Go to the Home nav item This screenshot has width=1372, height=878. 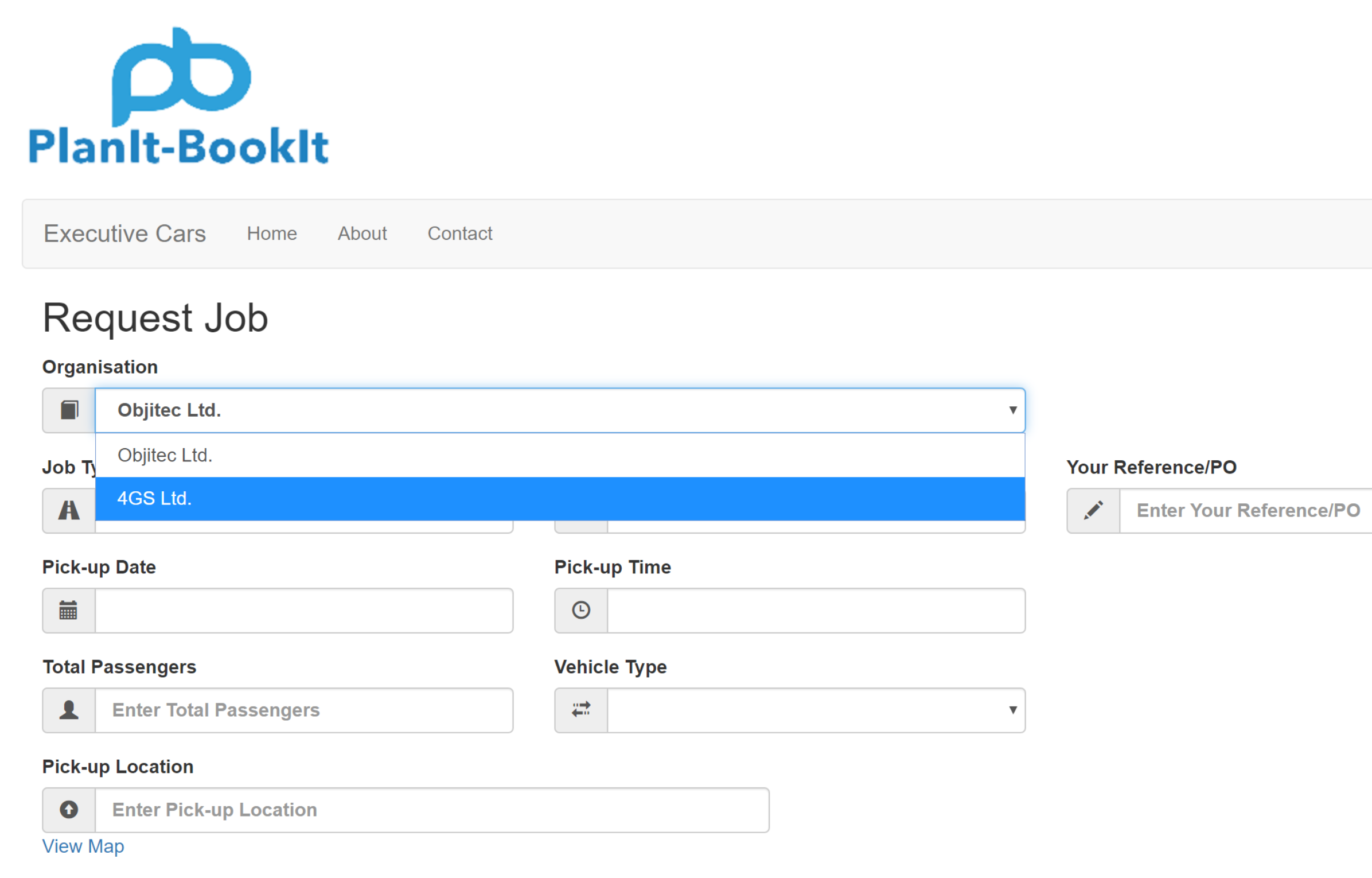tap(272, 234)
